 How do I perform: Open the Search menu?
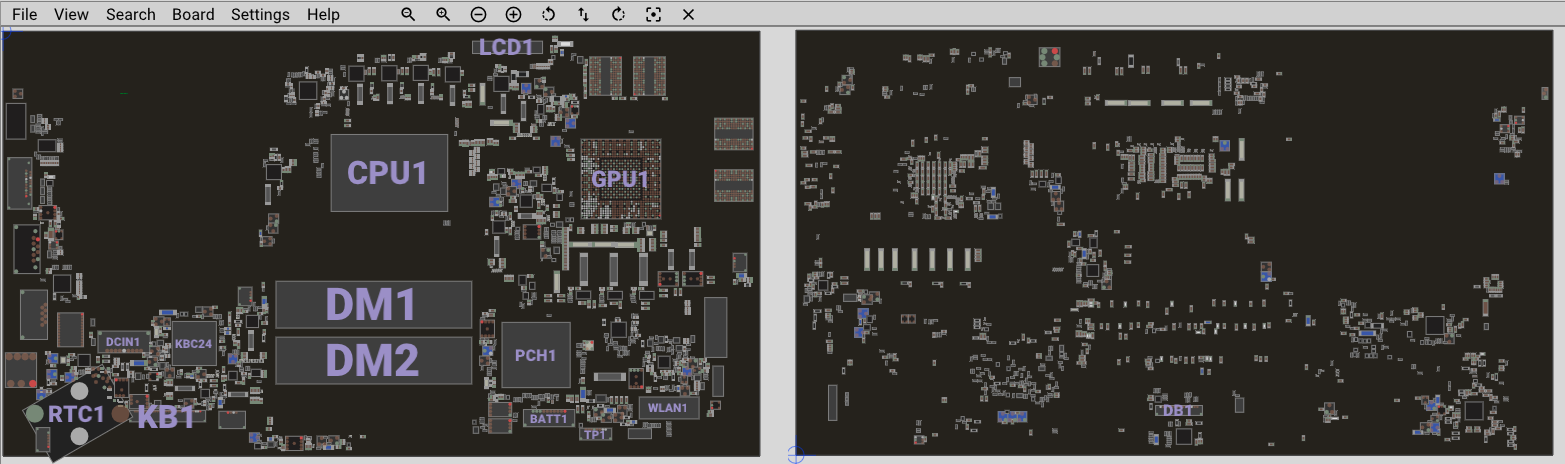pos(131,15)
